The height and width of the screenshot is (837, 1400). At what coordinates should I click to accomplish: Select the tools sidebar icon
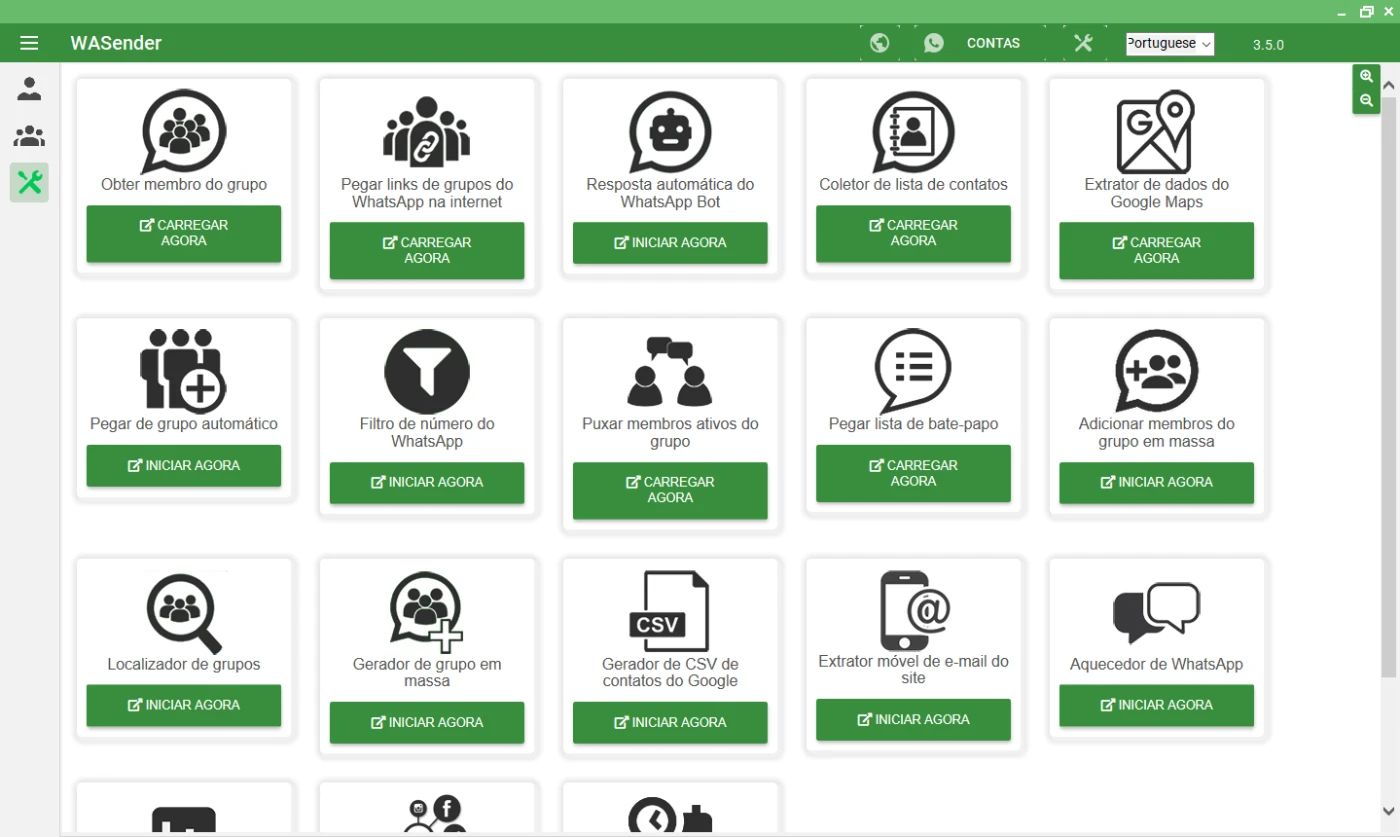pos(29,182)
